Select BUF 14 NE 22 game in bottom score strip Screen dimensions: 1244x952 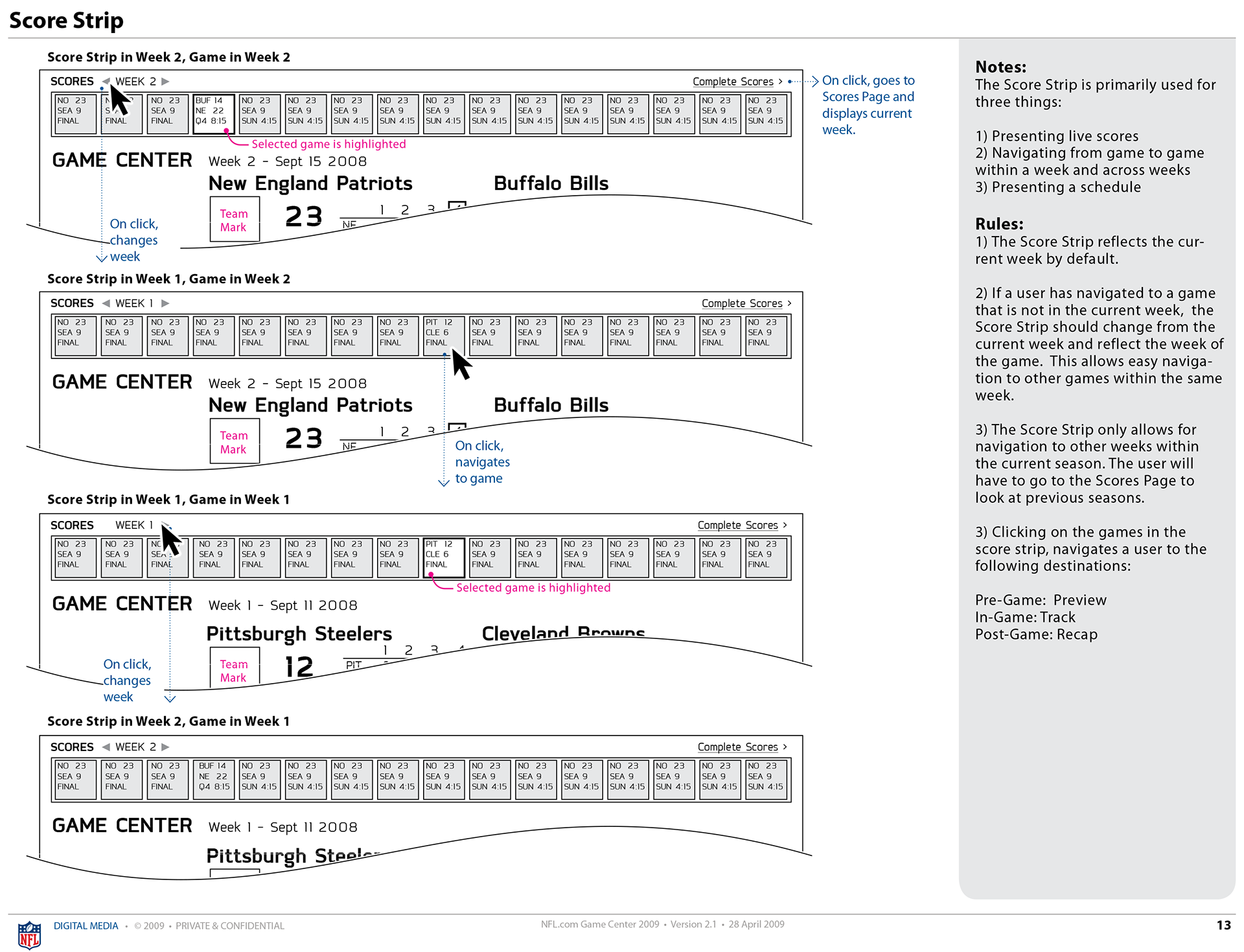(214, 780)
